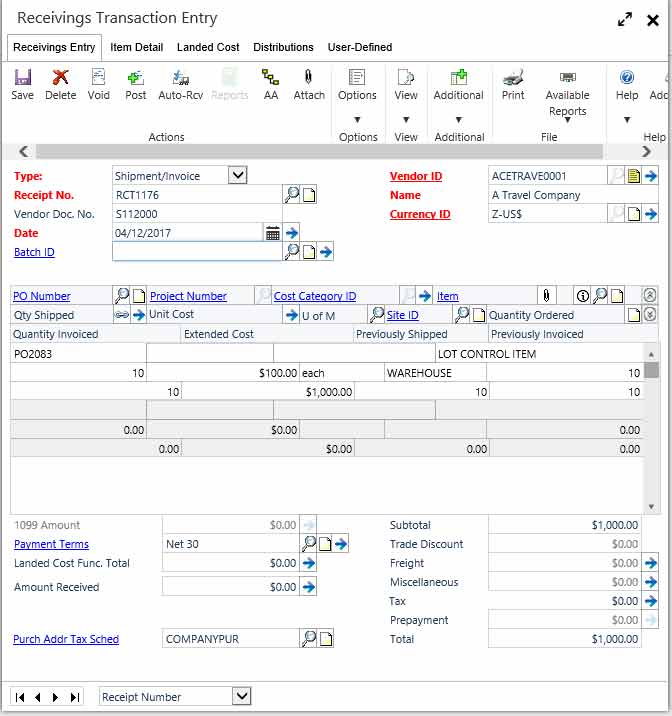This screenshot has width=672, height=716.
Task: Expand the View menu dropdown
Action: pos(405,120)
